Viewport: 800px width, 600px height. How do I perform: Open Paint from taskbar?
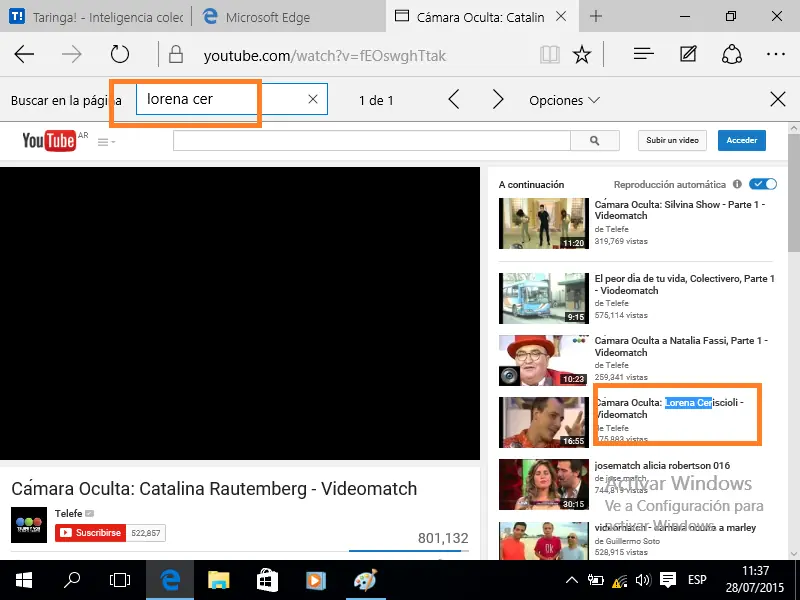tap(365, 580)
